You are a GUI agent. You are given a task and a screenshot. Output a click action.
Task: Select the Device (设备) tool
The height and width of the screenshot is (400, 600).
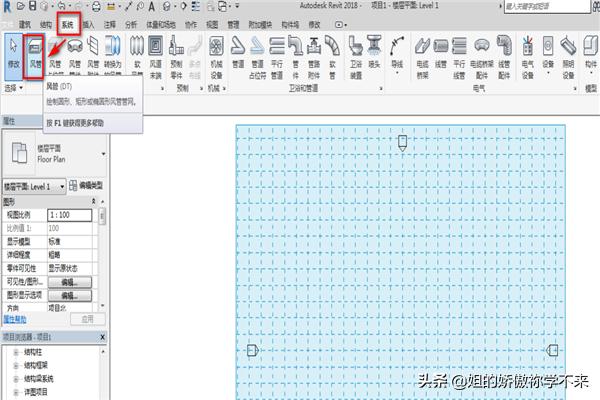tap(548, 54)
